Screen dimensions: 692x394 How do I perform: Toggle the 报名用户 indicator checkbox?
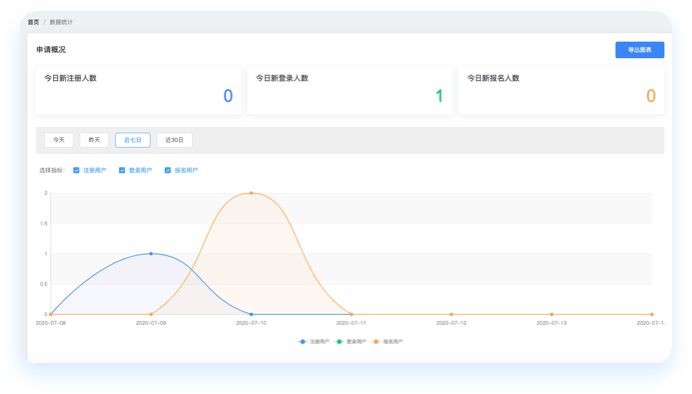[x=168, y=170]
